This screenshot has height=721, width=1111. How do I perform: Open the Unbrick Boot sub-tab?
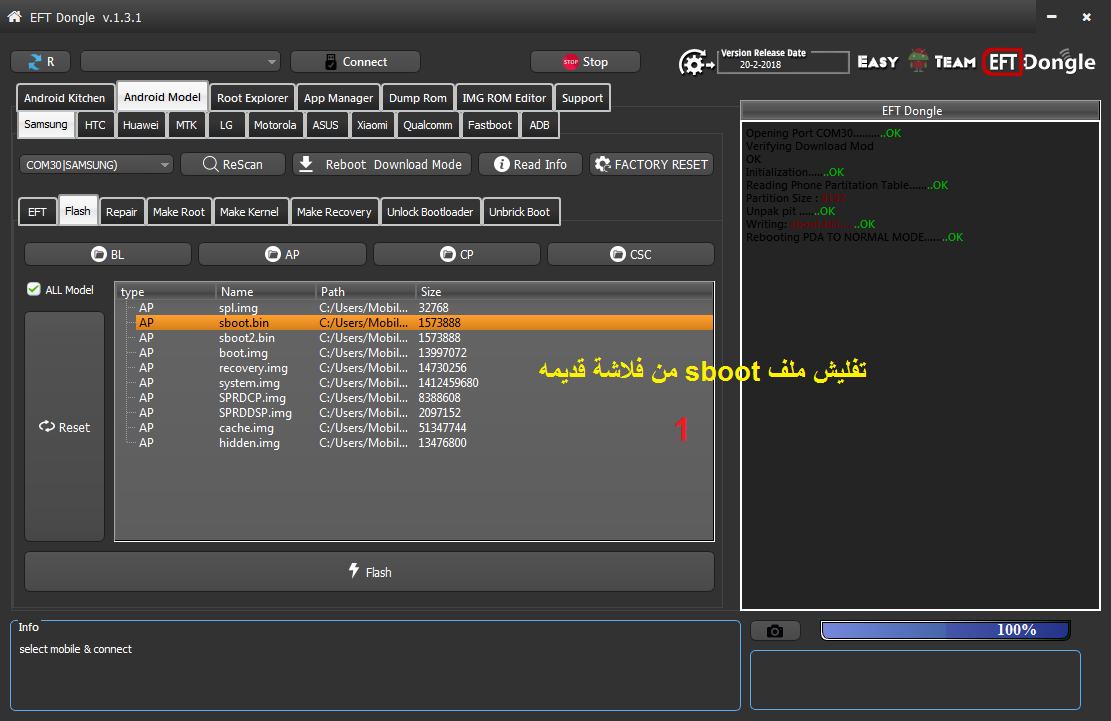(x=519, y=212)
